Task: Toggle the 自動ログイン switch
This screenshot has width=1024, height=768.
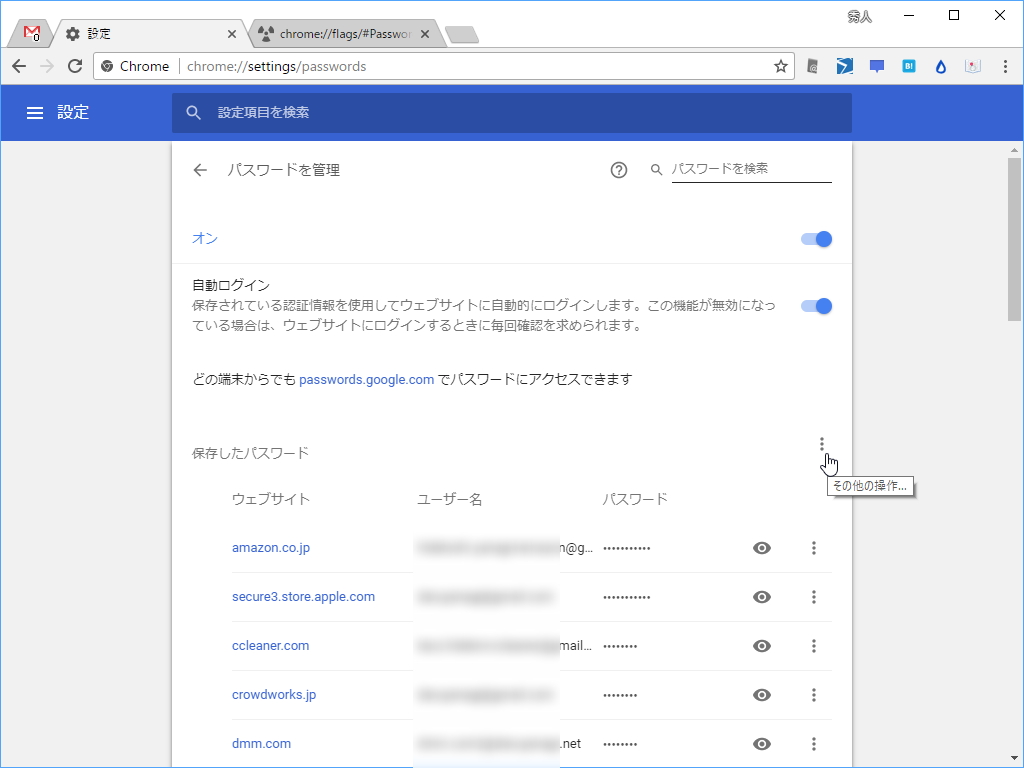Action: pyautogui.click(x=816, y=306)
